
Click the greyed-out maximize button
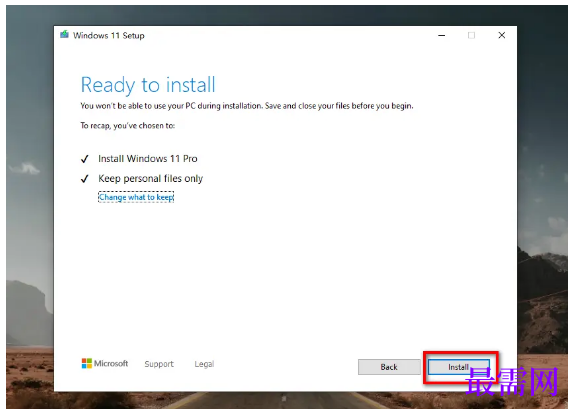471,35
